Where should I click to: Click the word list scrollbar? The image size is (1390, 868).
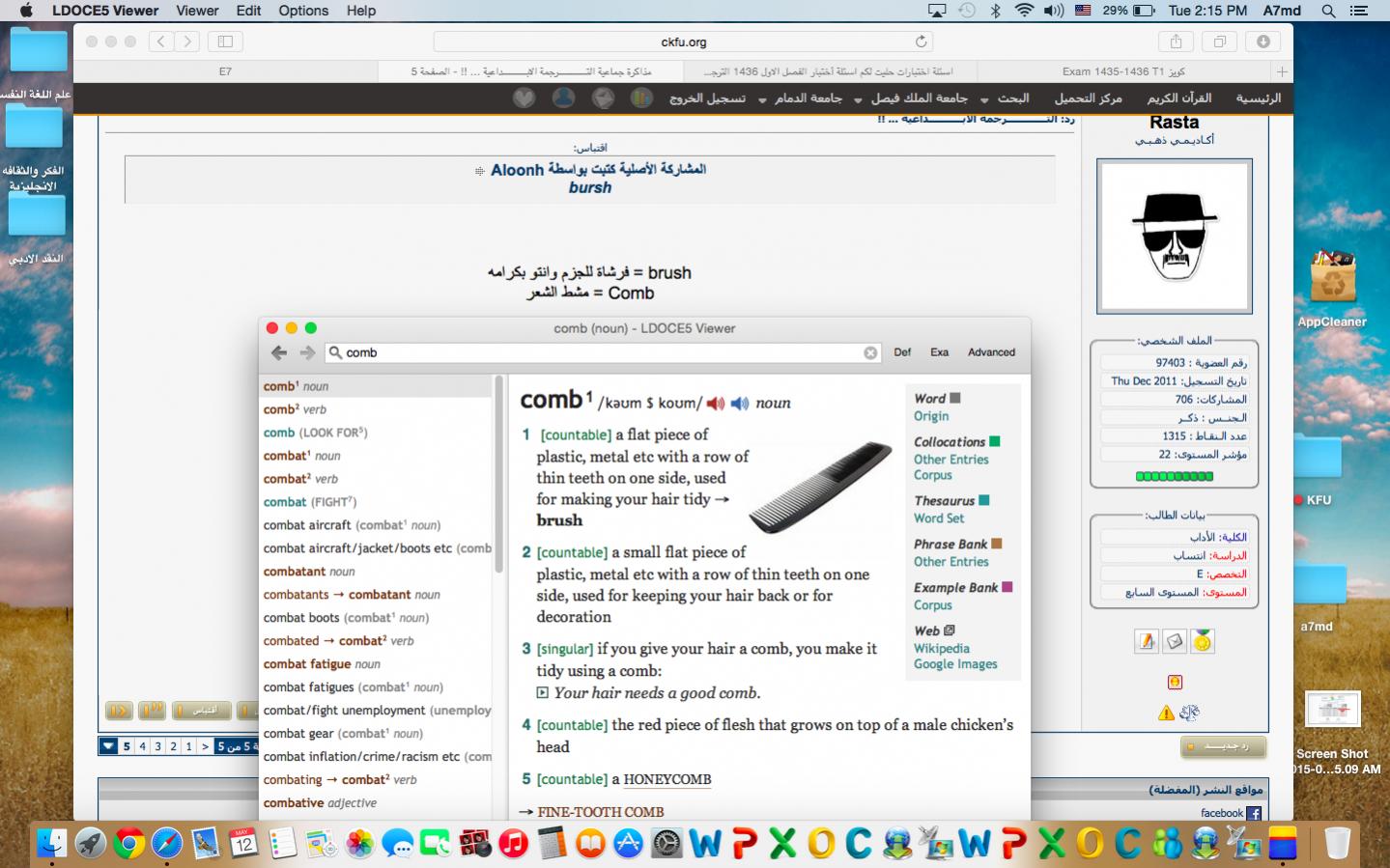[x=498, y=473]
